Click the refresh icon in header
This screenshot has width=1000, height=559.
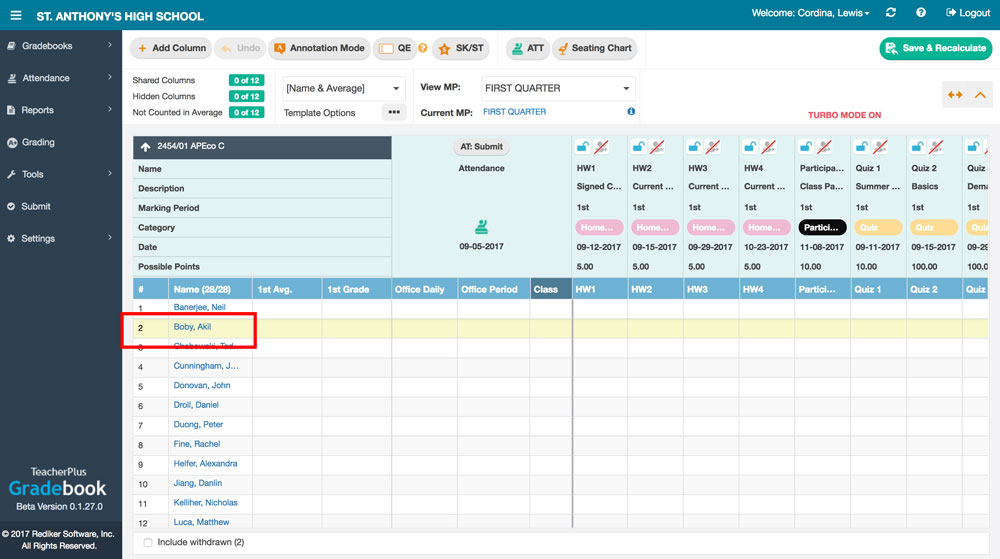(891, 13)
